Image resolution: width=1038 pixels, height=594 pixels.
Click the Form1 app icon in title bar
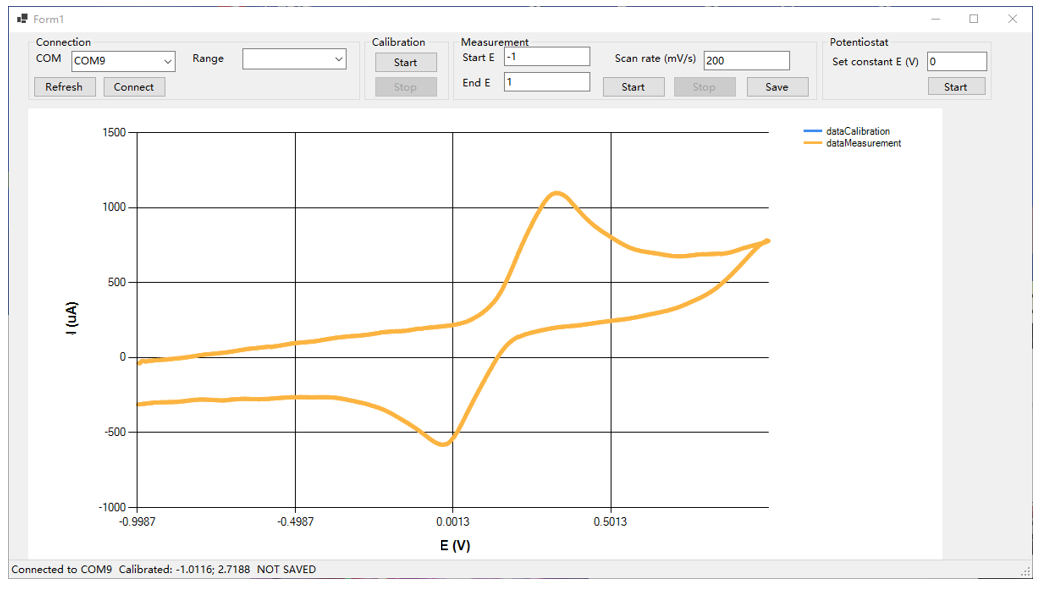pyautogui.click(x=22, y=19)
